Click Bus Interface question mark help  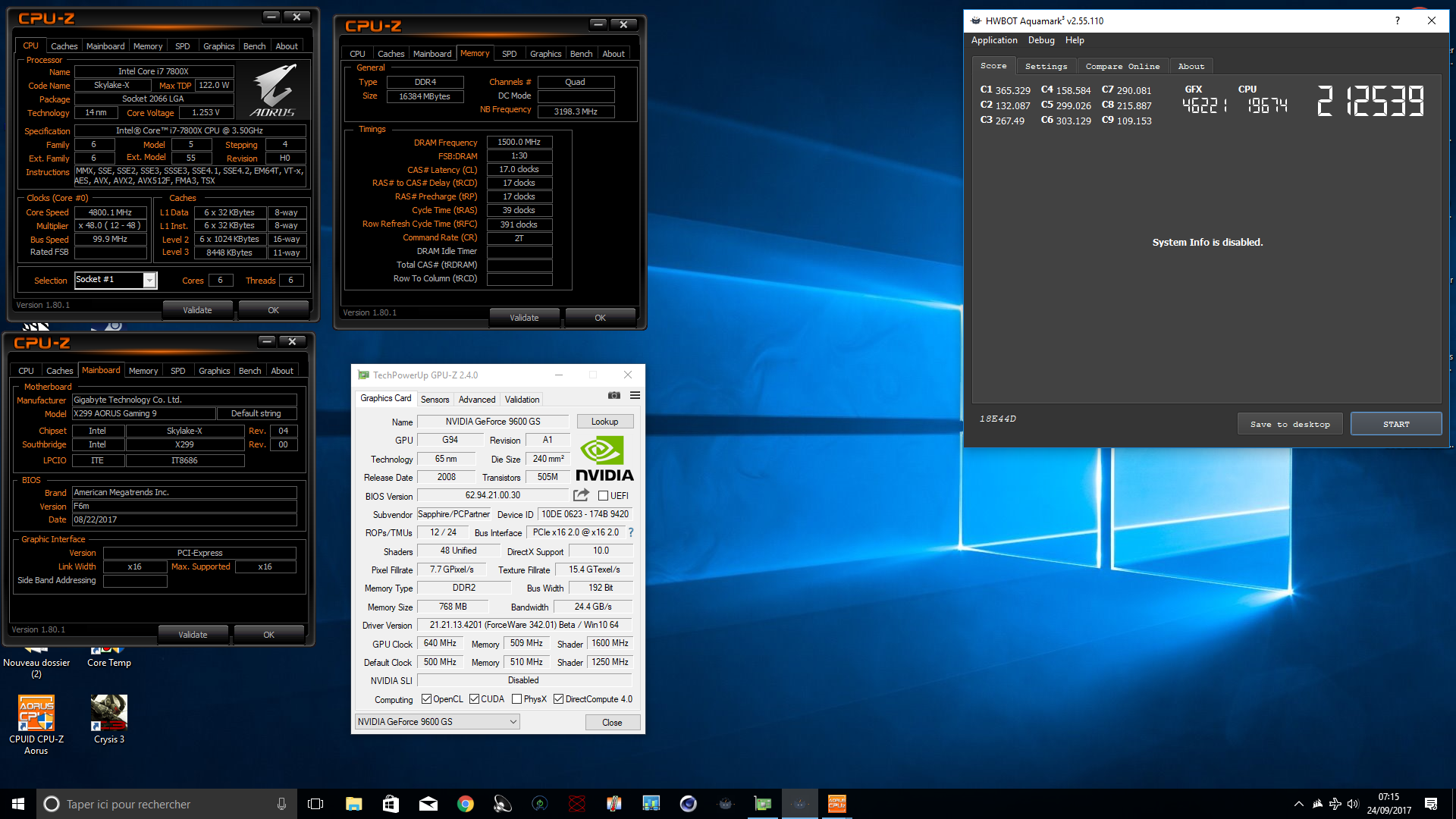630,532
